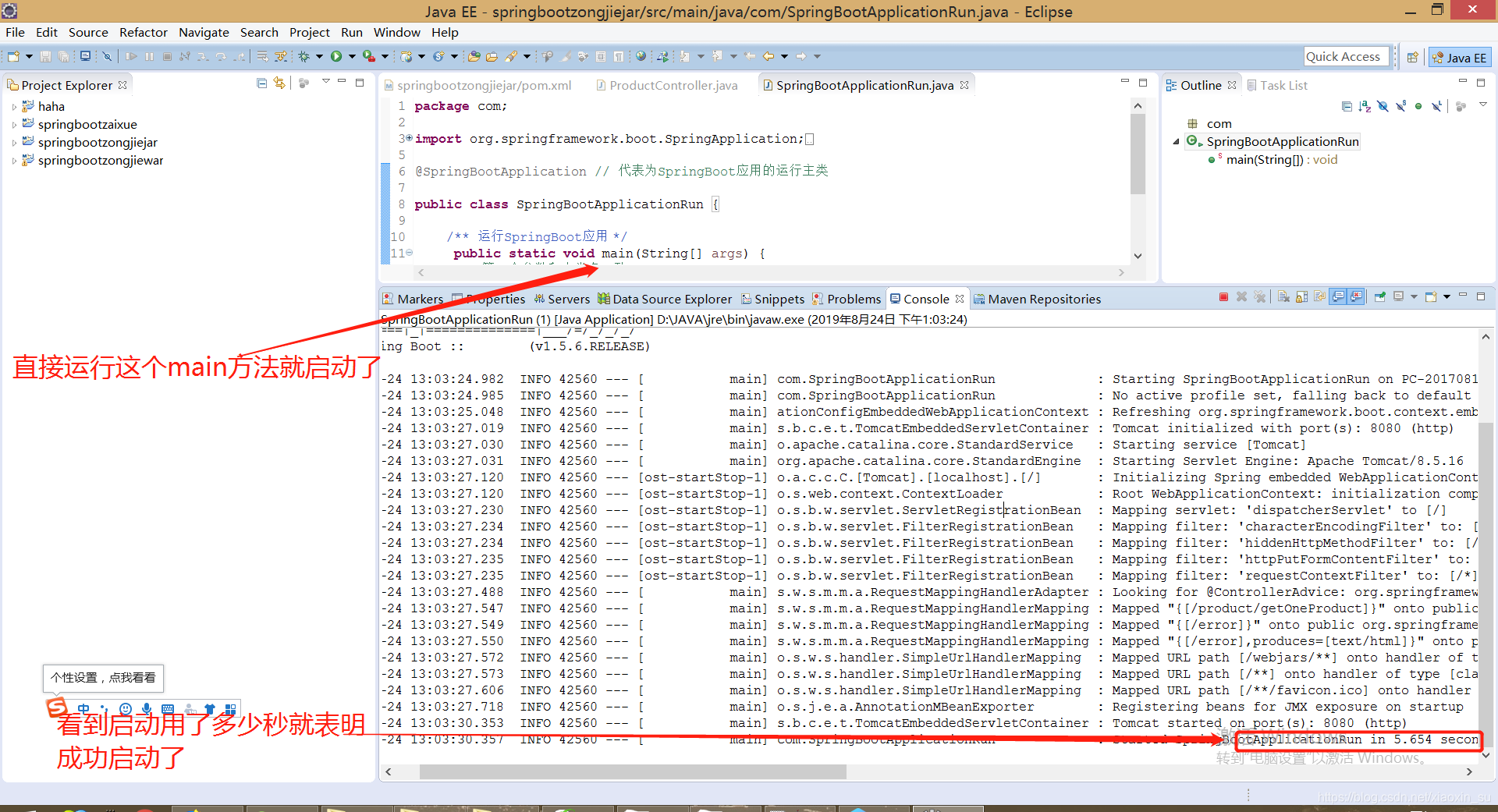Click the Search flashlight toolbar icon
The width and height of the screenshot is (1498, 812).
tap(512, 56)
